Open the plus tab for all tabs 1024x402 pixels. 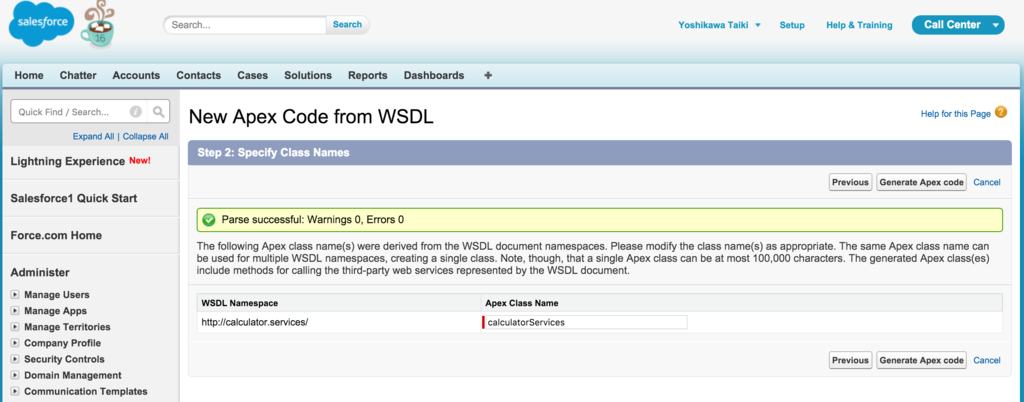click(488, 75)
